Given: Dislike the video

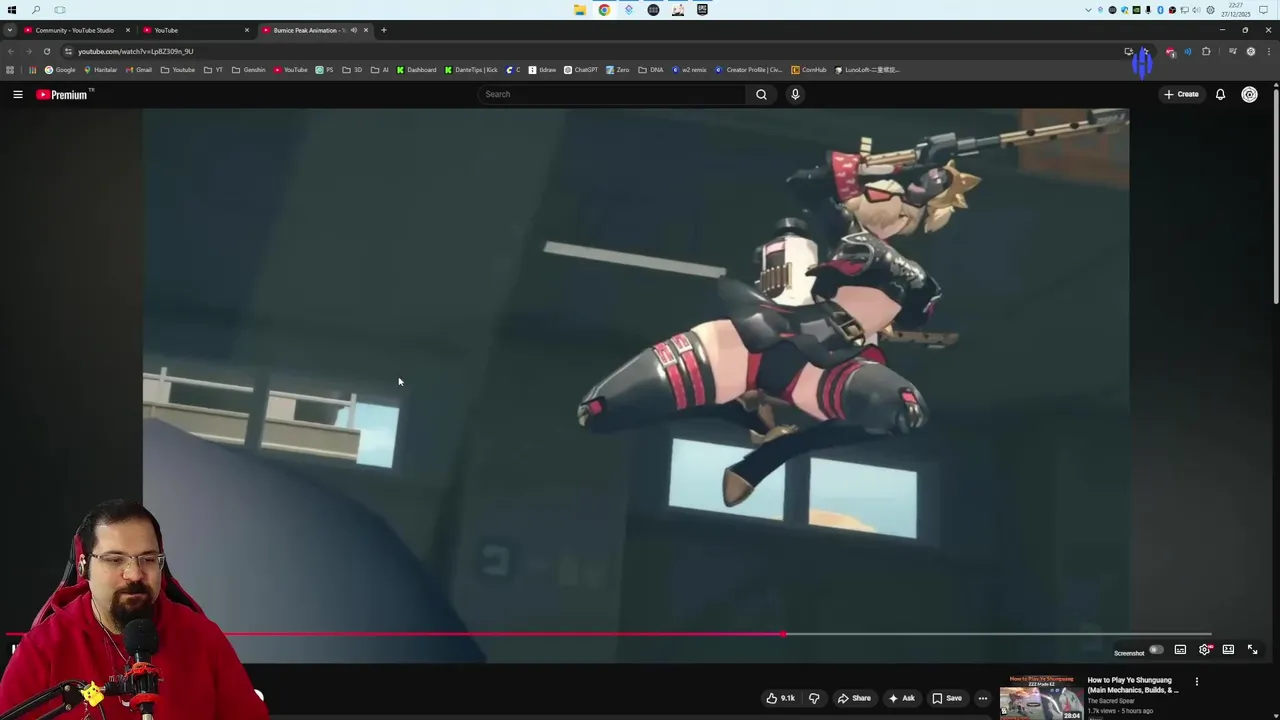Looking at the screenshot, I should tap(814, 698).
